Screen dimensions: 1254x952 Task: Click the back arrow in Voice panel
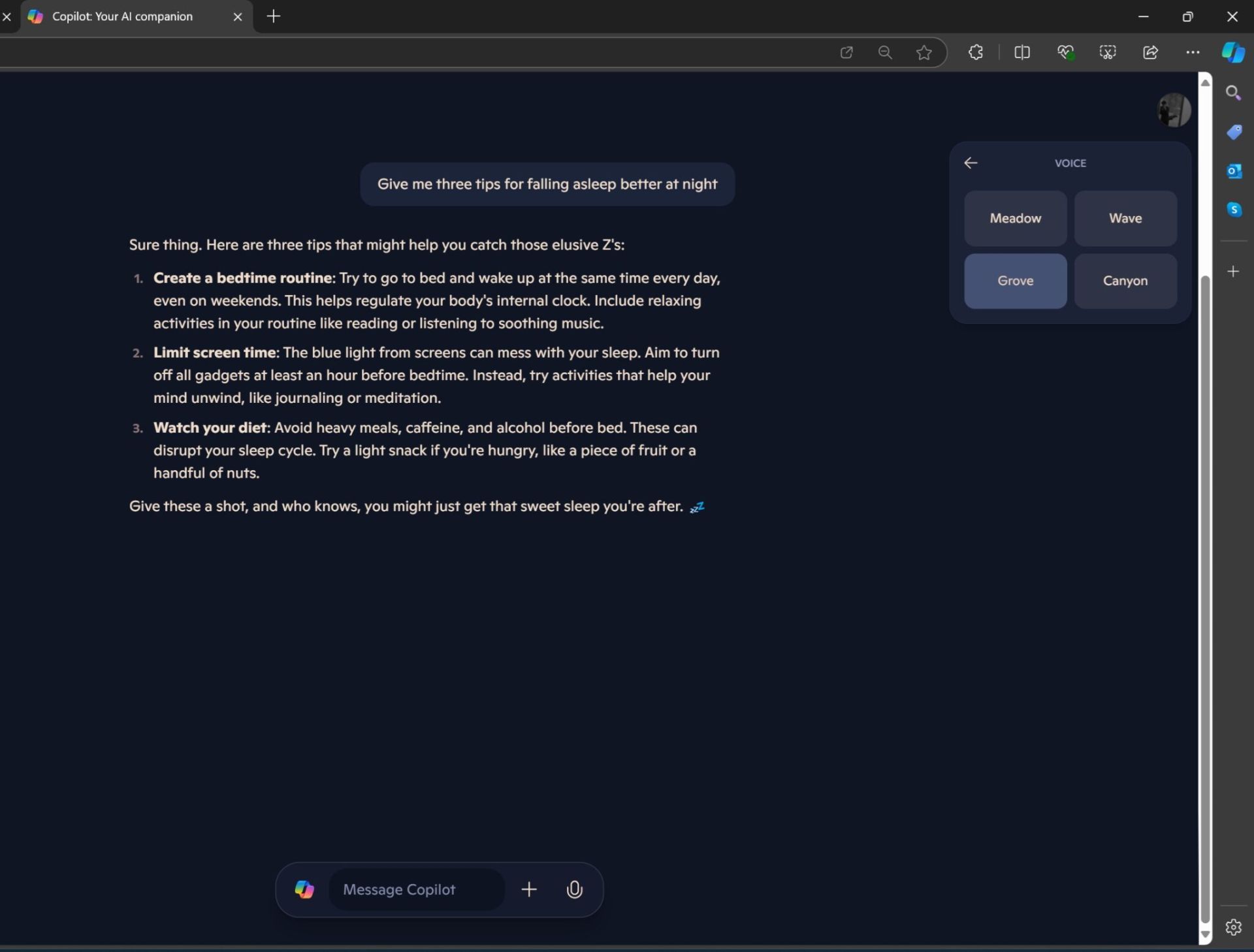(969, 162)
